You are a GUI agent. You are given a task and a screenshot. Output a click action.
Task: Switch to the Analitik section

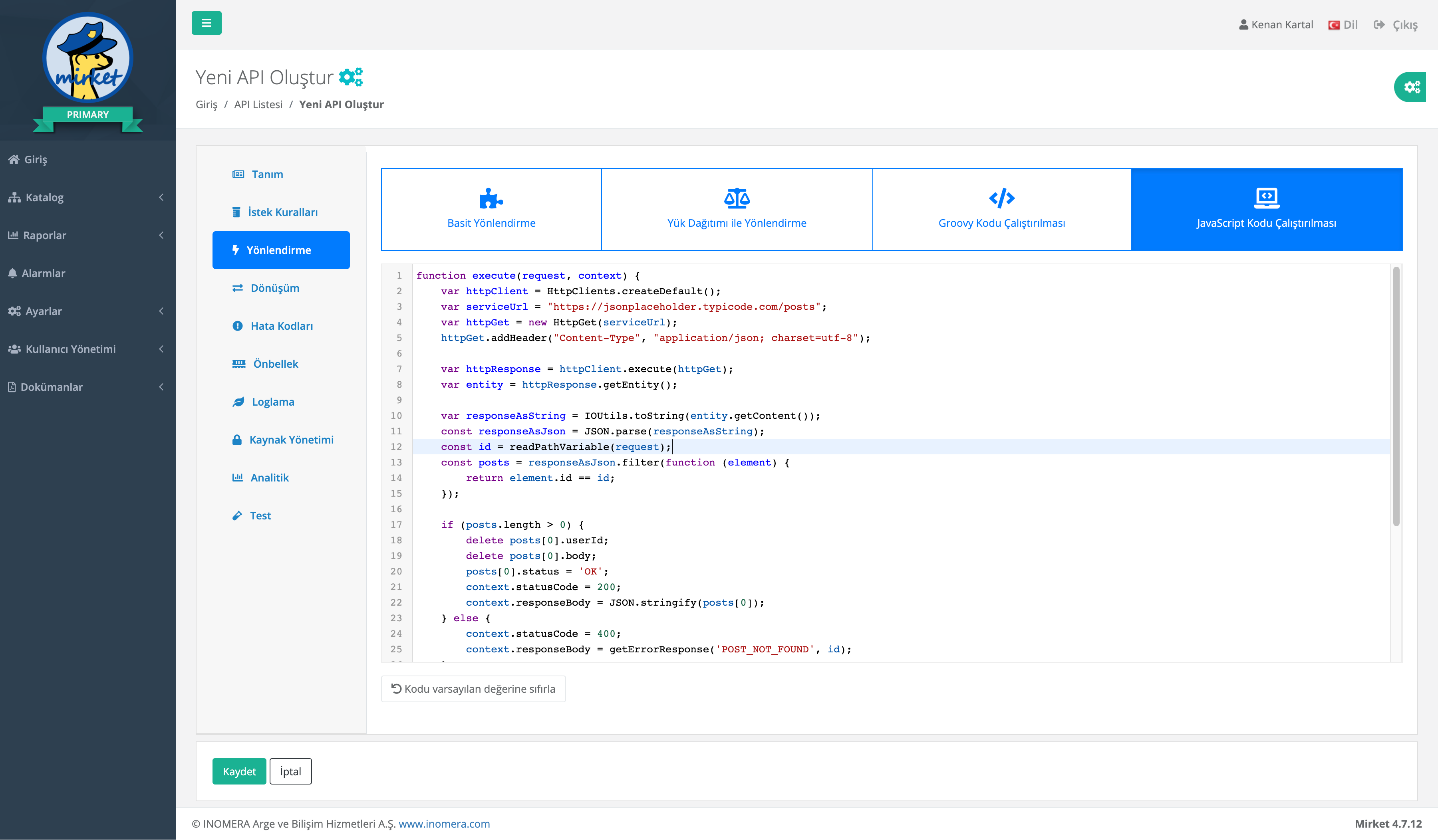pyautogui.click(x=281, y=477)
